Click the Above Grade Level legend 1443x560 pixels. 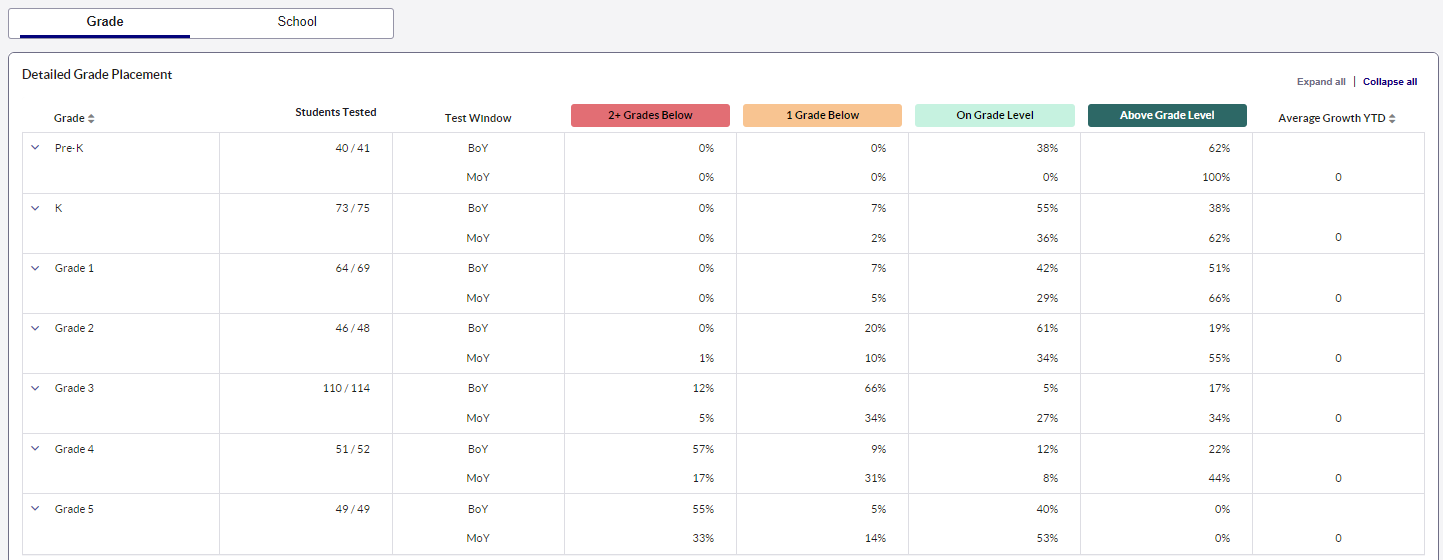click(x=1167, y=116)
